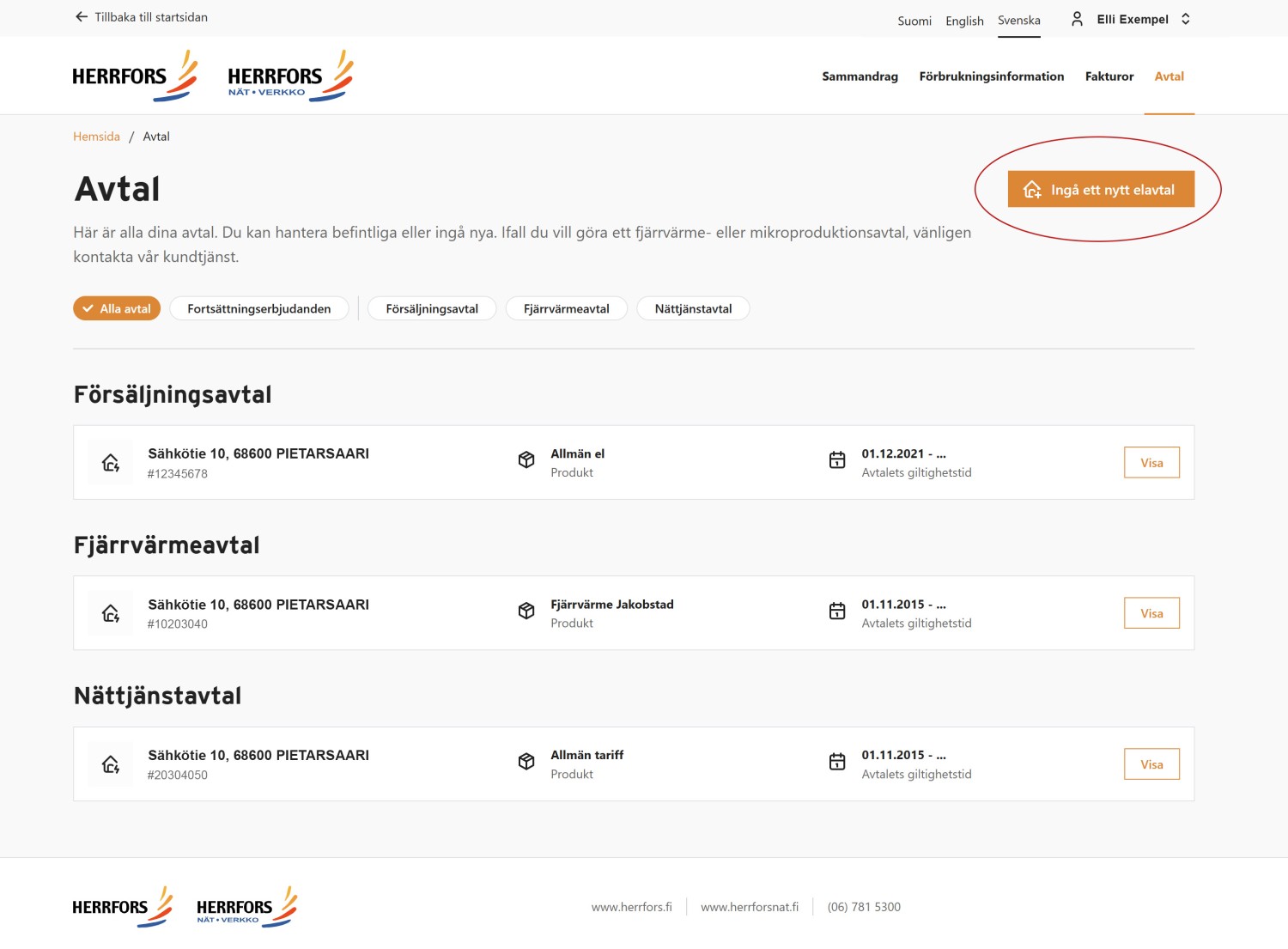The image size is (1288, 949).
Task: Click the house icon in the #10203040 contract row
Action: coord(111,613)
